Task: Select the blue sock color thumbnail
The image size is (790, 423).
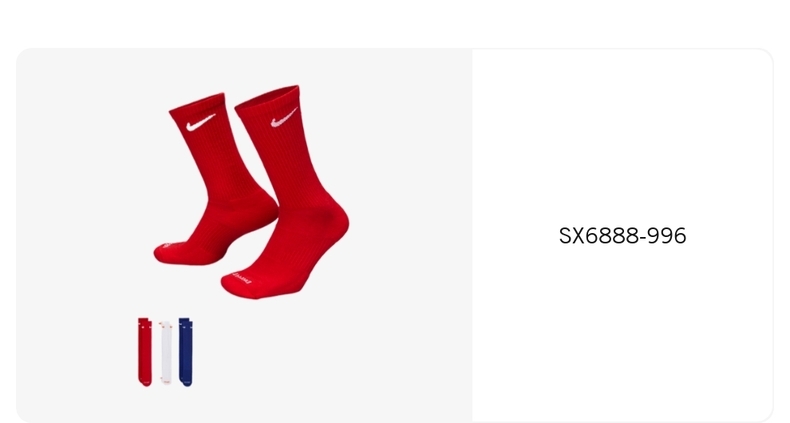Action: 186,352
